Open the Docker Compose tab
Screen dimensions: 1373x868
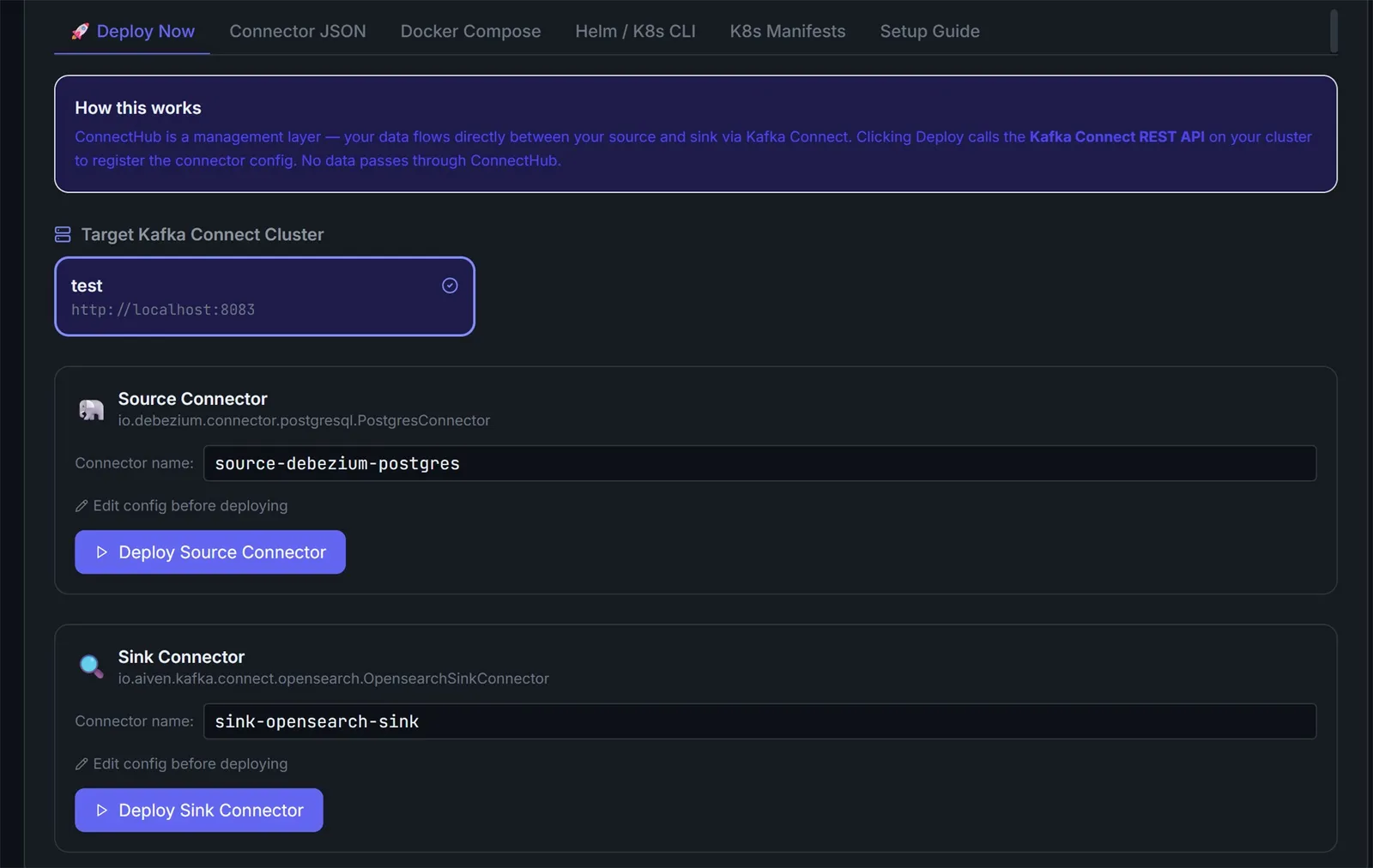(x=470, y=31)
